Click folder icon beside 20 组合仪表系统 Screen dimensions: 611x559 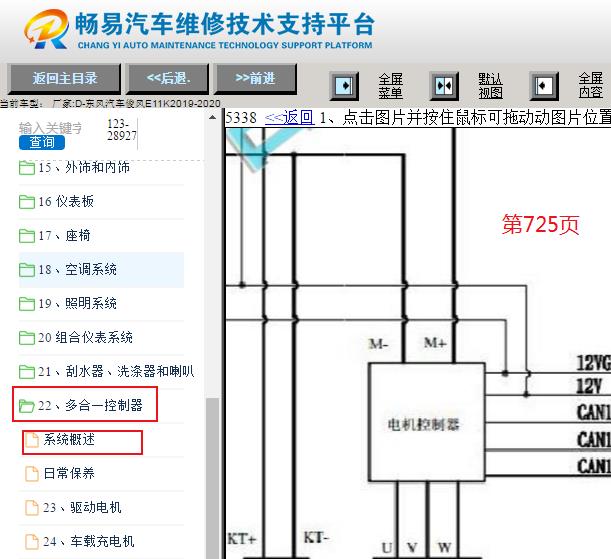pos(26,338)
